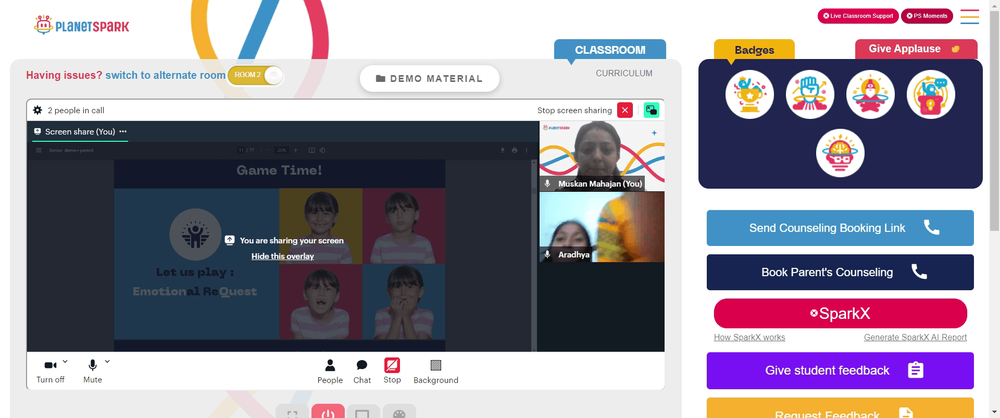Screen dimensions: 1000x418
Task: Click Book Parent's Counseling button
Action: [x=840, y=272]
